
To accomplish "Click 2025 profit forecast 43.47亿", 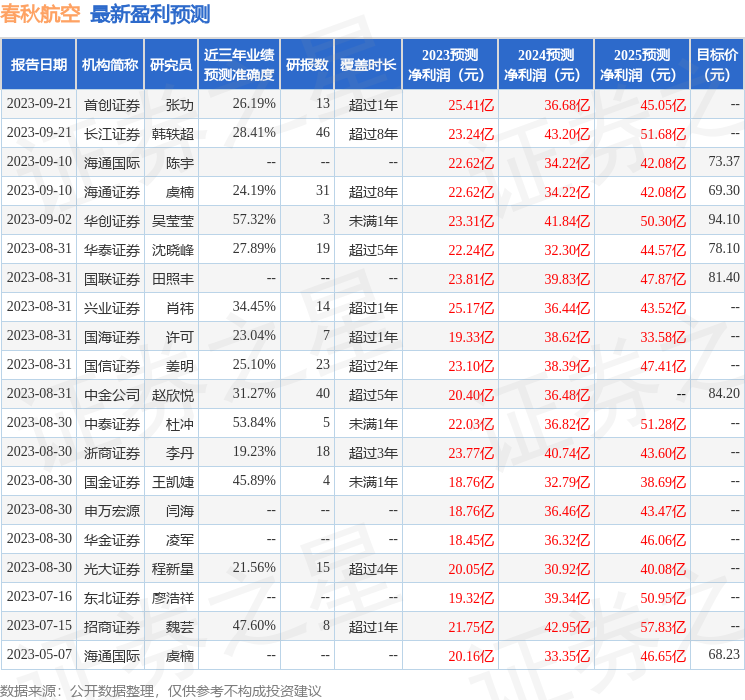I will point(663,511).
